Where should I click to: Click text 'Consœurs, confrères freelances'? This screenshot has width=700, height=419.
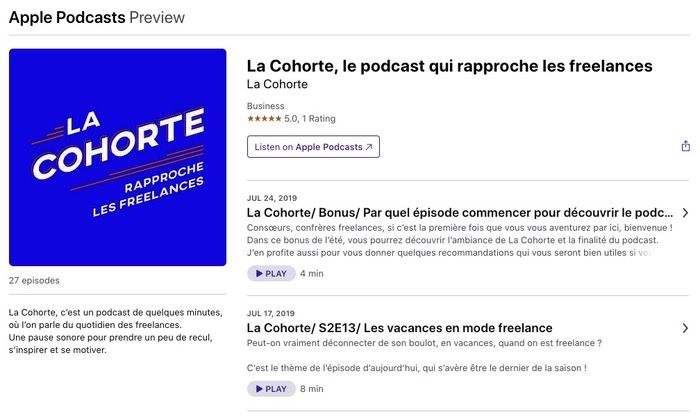315,228
